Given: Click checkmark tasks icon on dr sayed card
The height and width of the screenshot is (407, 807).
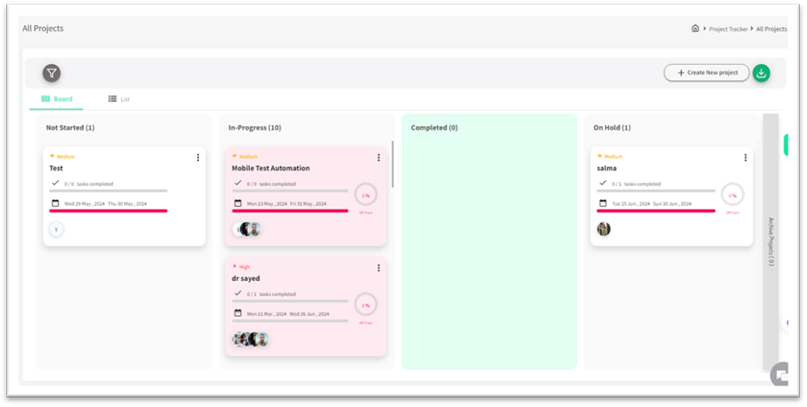Looking at the screenshot, I should [x=238, y=293].
